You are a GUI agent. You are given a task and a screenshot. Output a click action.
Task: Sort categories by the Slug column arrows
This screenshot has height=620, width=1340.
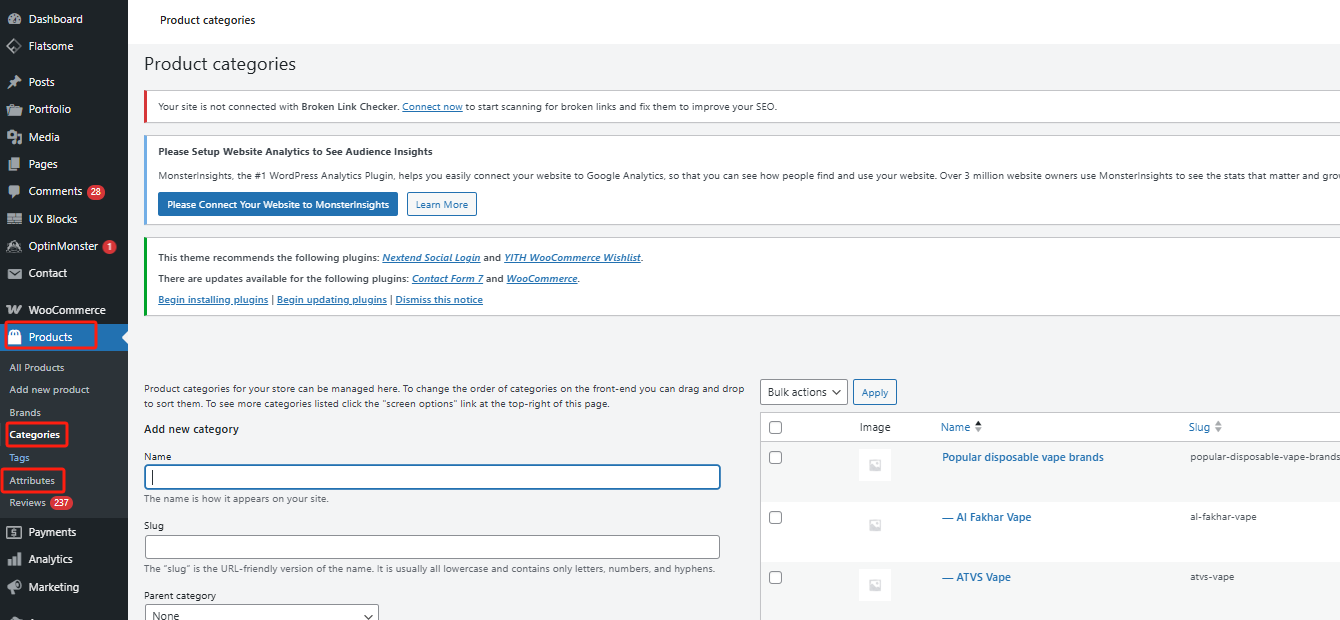tap(1218, 427)
